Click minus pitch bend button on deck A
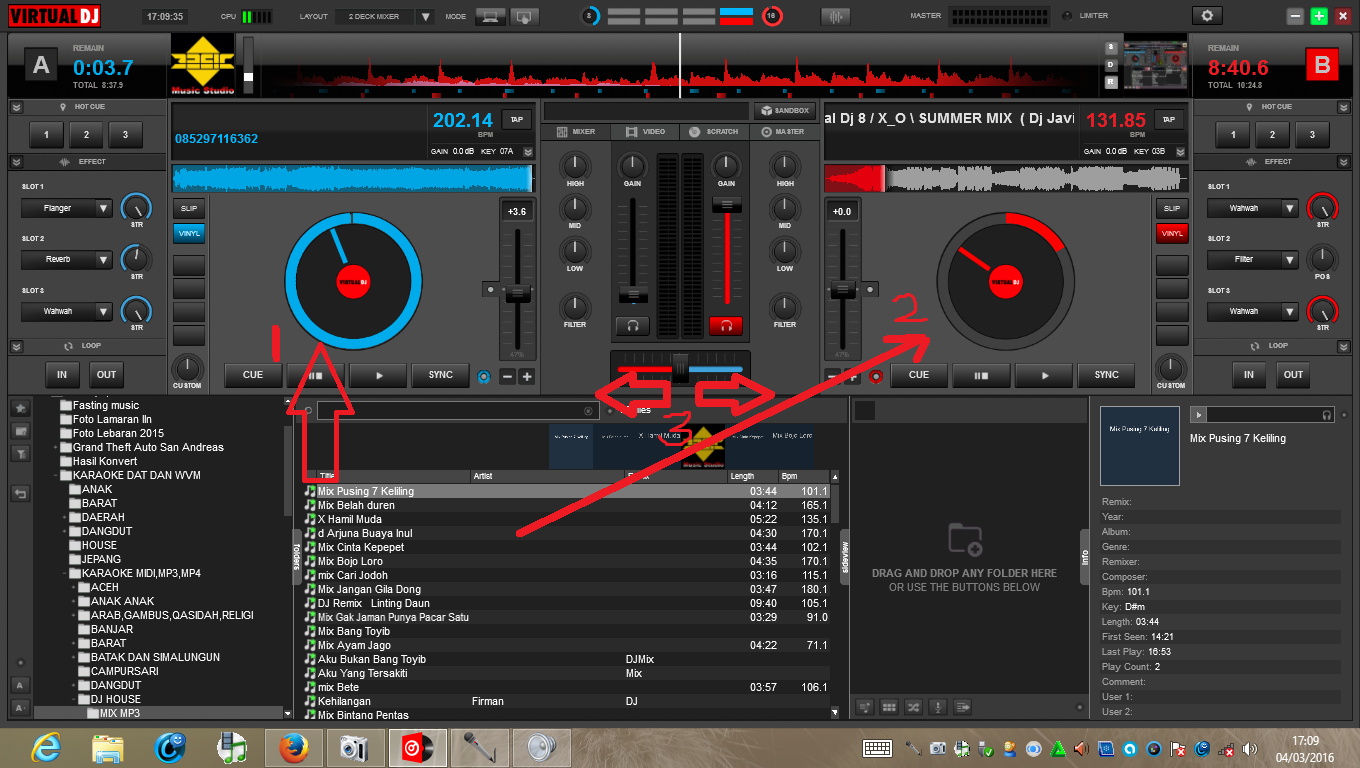Viewport: 1360px width, 768px height. (507, 377)
